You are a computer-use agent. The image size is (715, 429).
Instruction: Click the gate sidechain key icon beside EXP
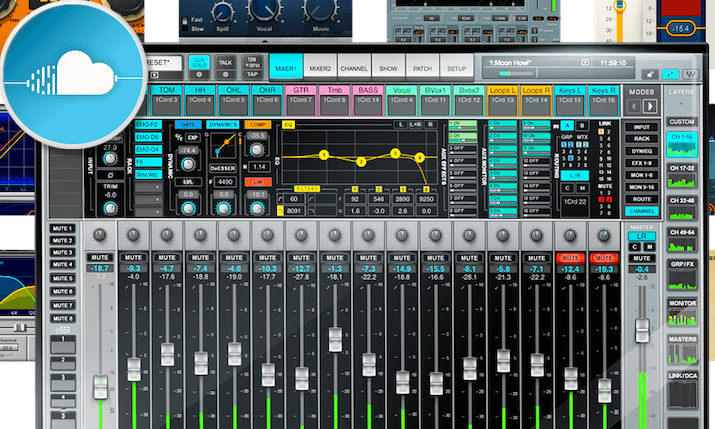click(179, 137)
